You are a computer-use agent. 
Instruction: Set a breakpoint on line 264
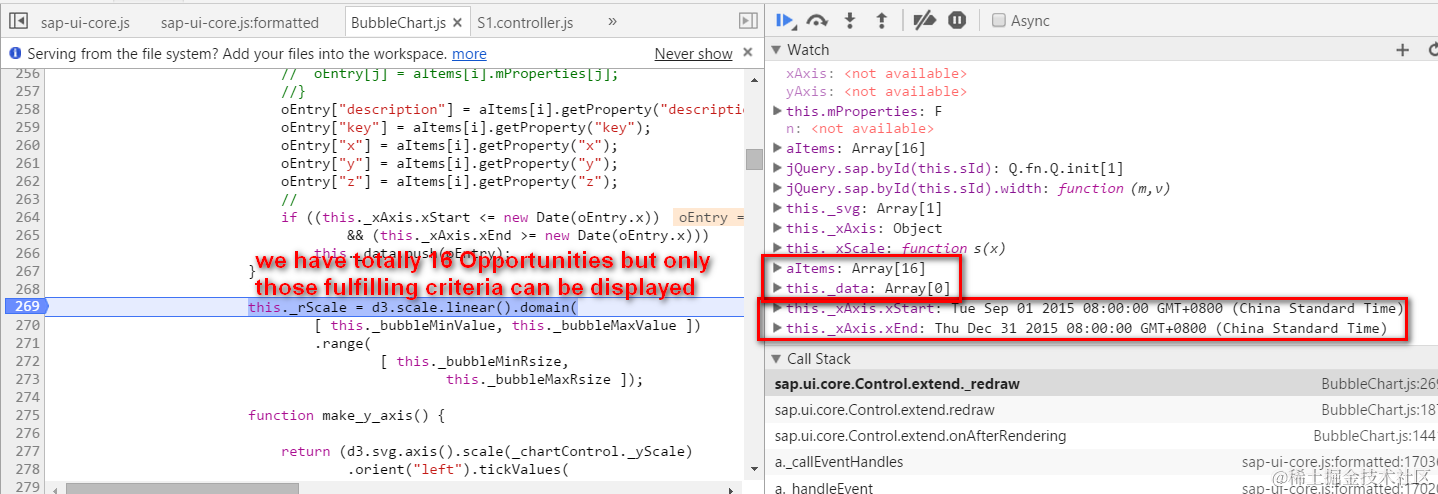click(x=26, y=218)
